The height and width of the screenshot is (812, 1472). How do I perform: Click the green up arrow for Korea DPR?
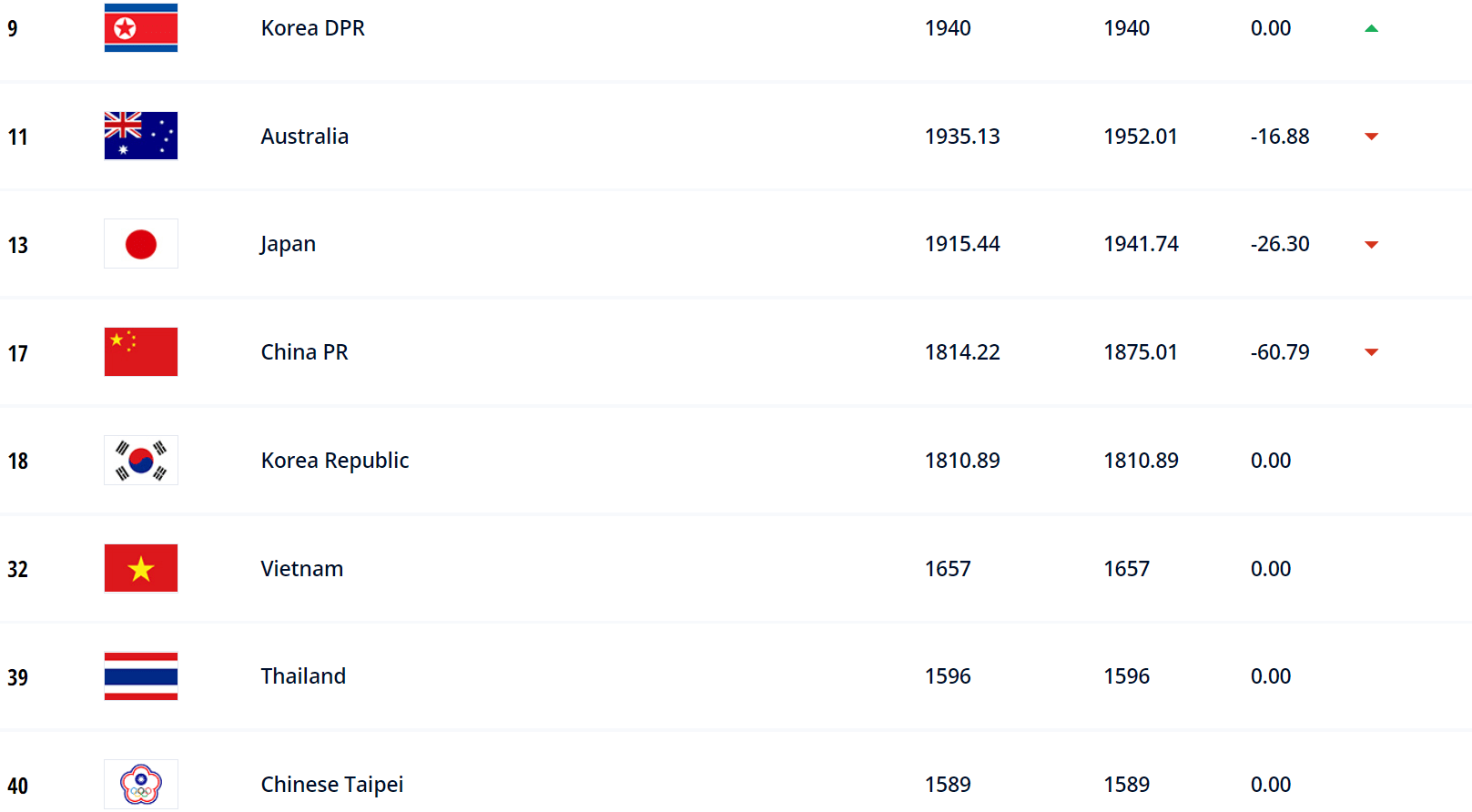(x=1371, y=28)
